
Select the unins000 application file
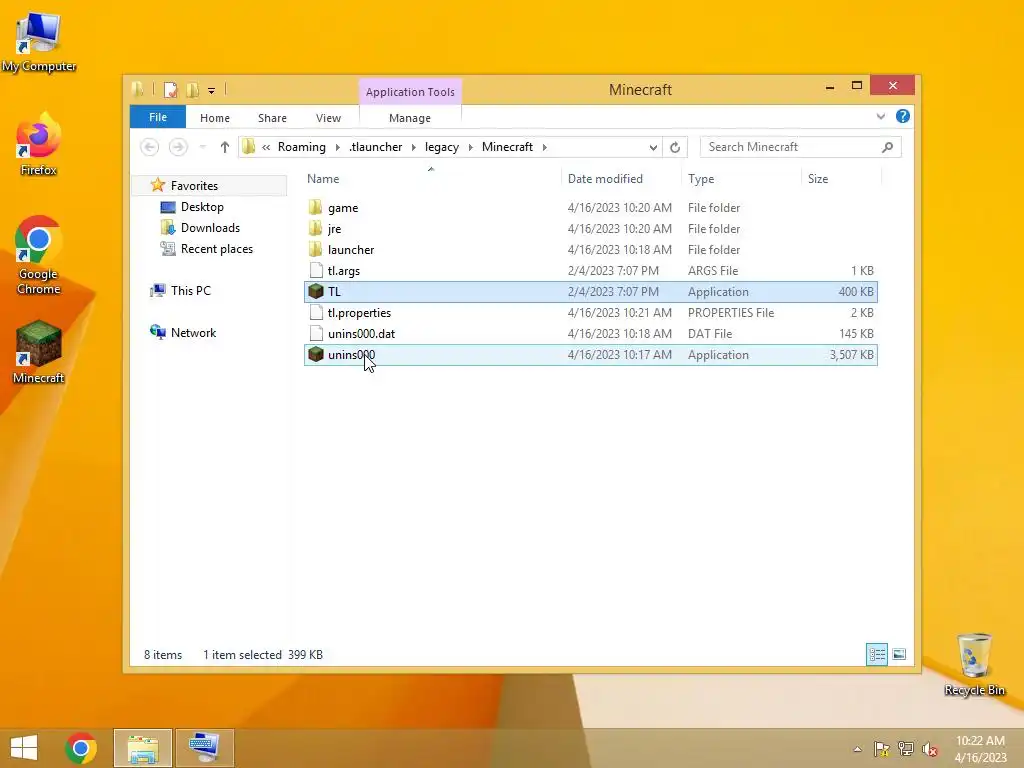tap(590, 355)
